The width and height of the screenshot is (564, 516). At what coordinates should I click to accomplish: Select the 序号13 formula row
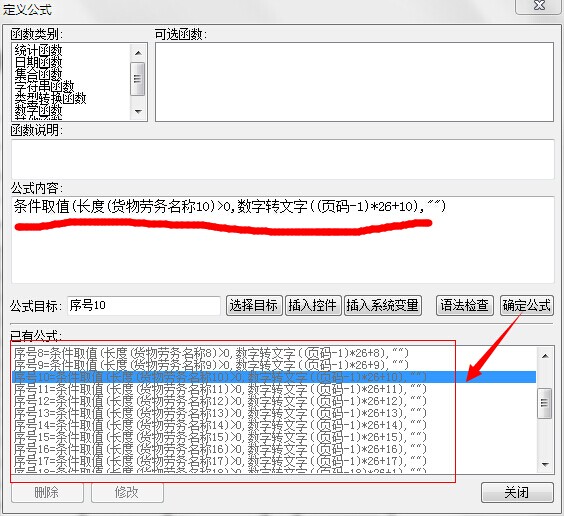coord(274,413)
